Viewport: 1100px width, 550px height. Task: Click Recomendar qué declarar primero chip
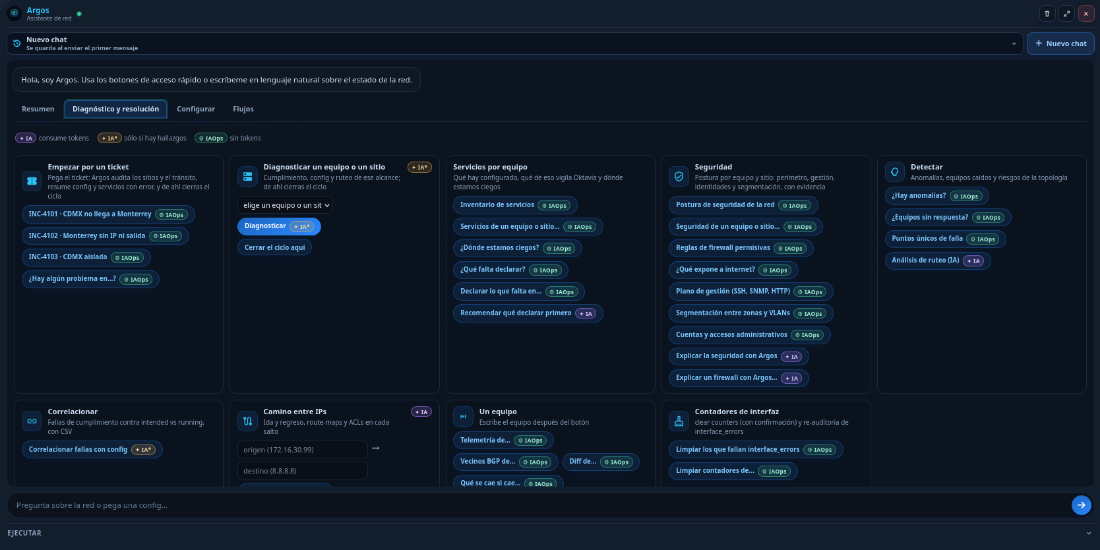point(528,313)
